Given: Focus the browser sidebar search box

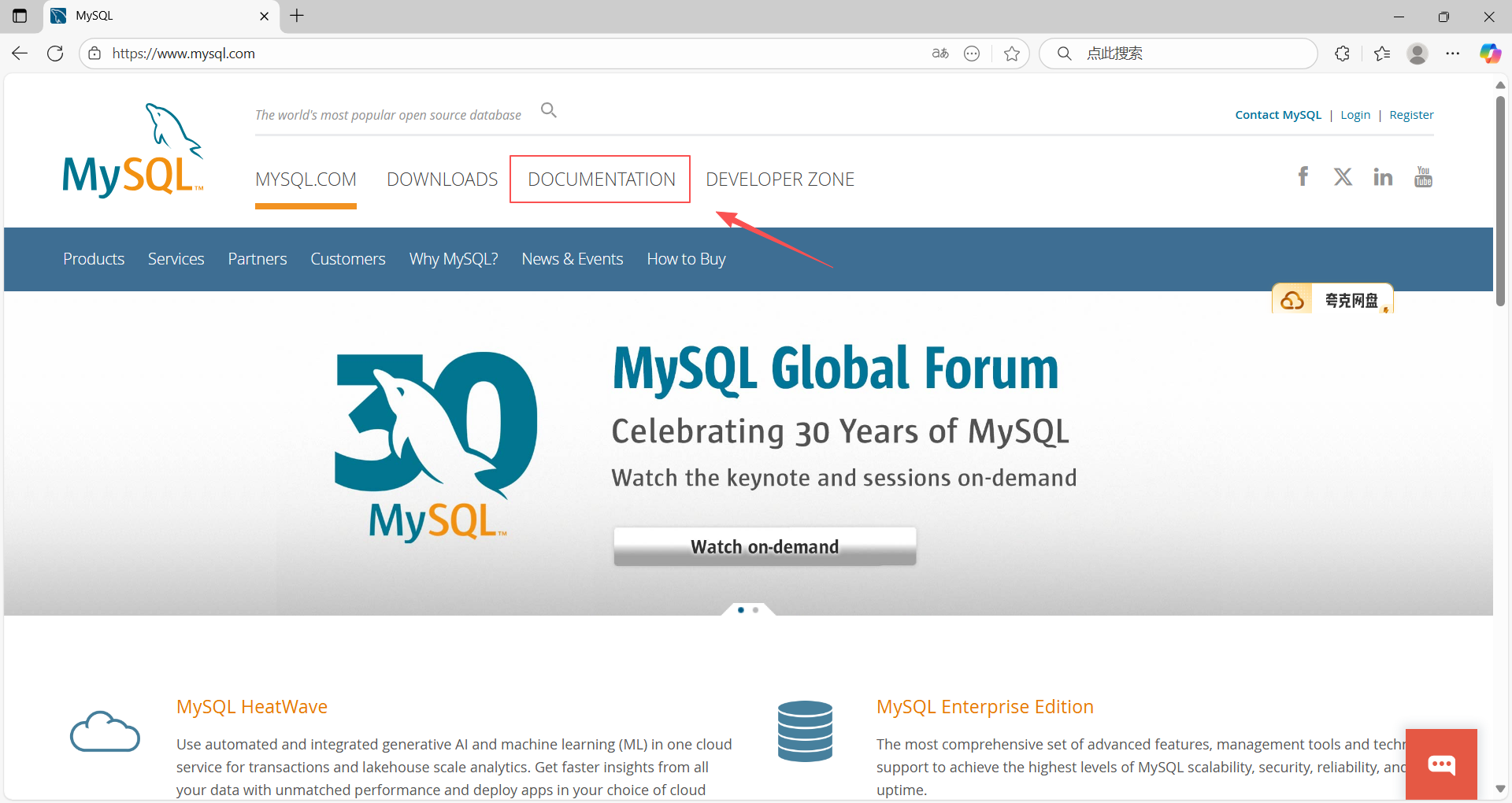Looking at the screenshot, I should click(x=1179, y=54).
